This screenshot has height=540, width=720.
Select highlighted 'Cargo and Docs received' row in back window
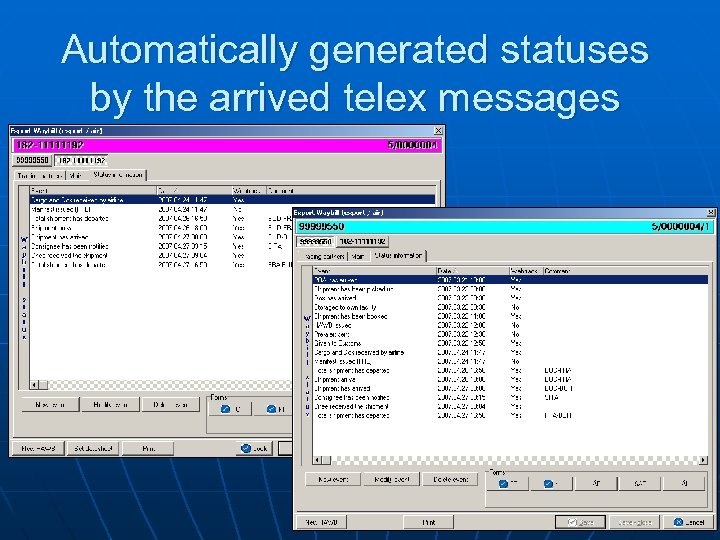[232, 200]
